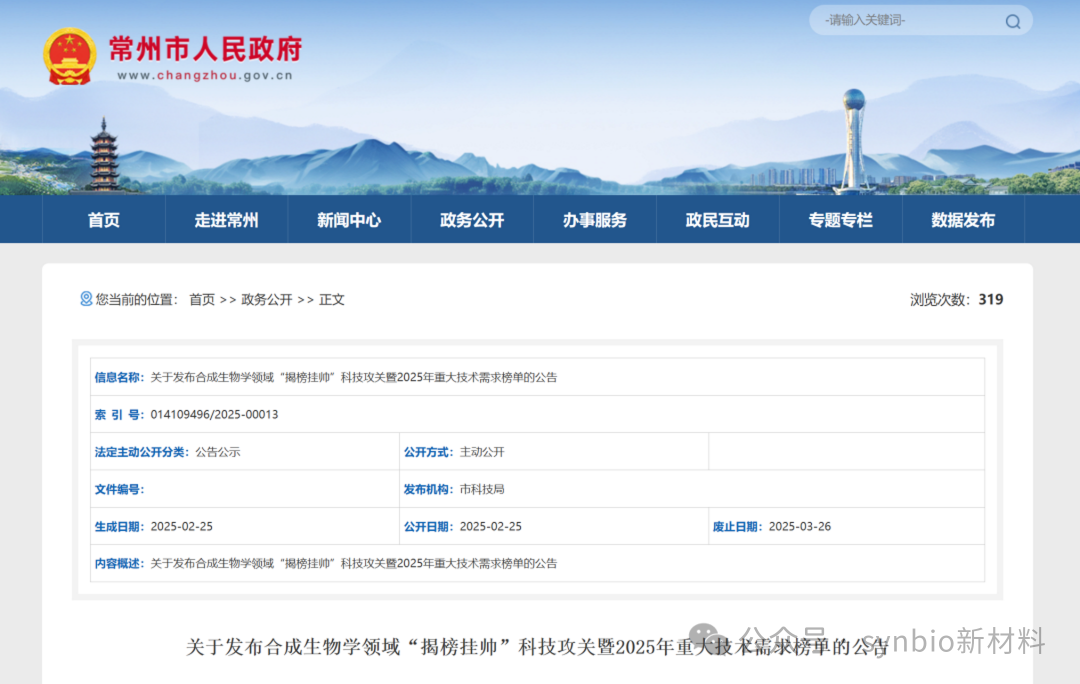Image resolution: width=1080 pixels, height=684 pixels.
Task: Open the 常州市人民政府 homepage logo
Action: coord(205,52)
